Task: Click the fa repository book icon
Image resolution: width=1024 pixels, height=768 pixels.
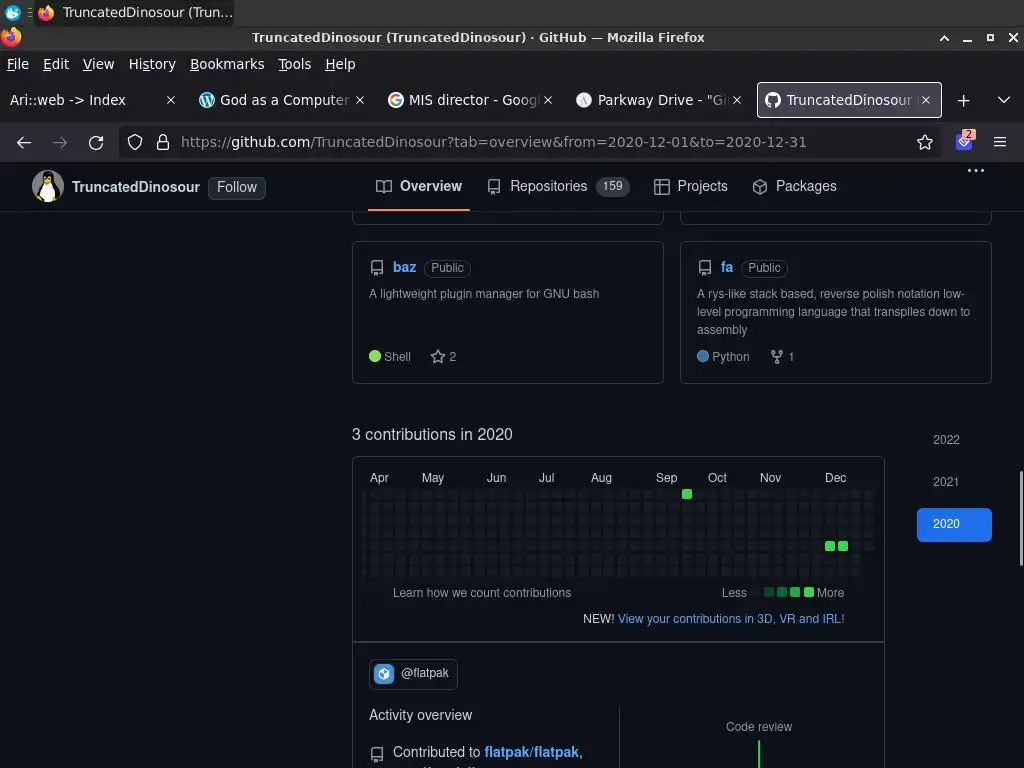Action: coord(705,268)
